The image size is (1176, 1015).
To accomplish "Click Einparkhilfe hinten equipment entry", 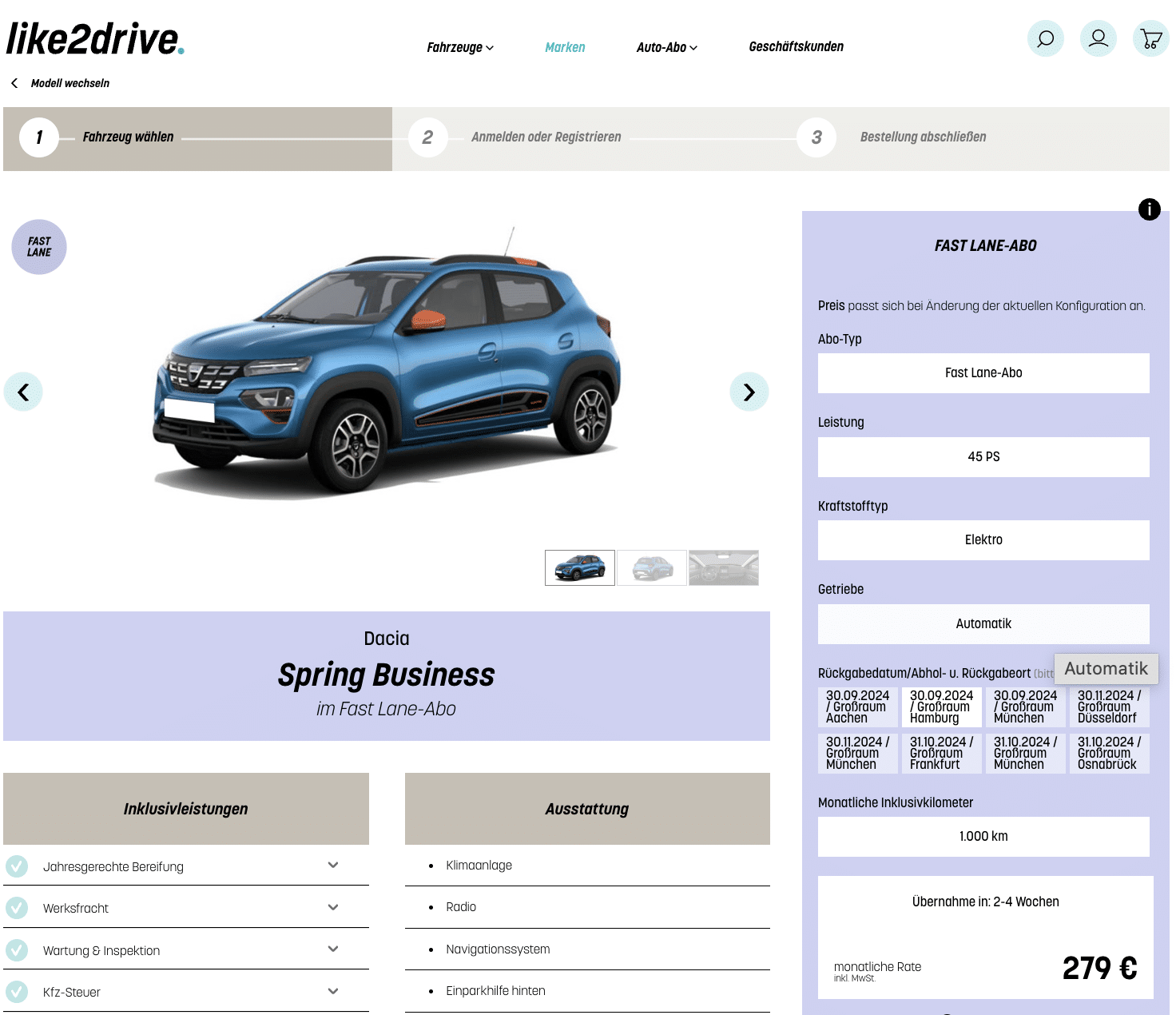I will pyautogui.click(x=495, y=991).
